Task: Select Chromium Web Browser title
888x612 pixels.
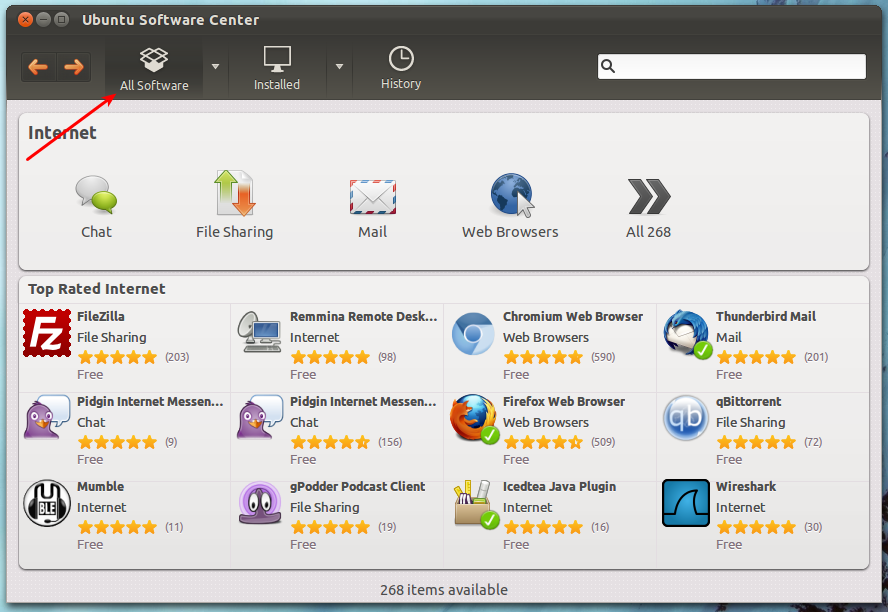Action: pyautogui.click(x=573, y=316)
